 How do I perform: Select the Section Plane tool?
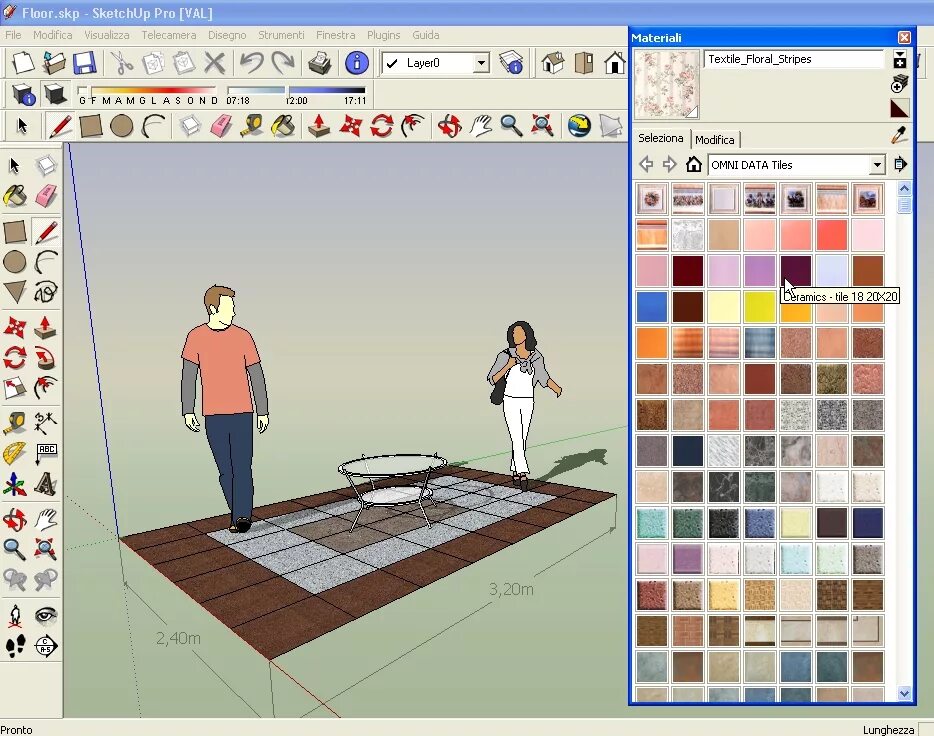(x=46, y=645)
